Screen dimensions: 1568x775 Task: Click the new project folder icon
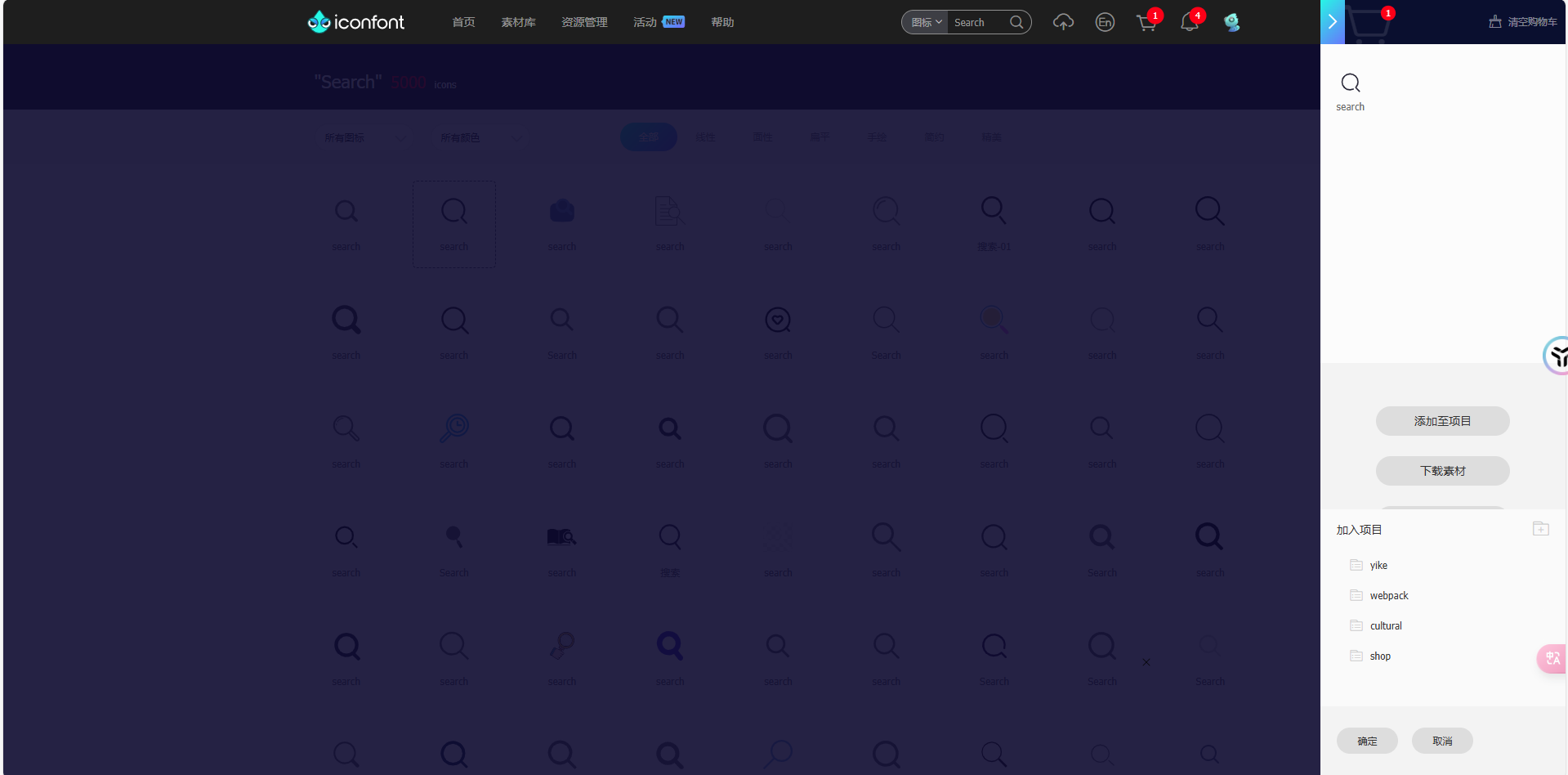pos(1540,529)
